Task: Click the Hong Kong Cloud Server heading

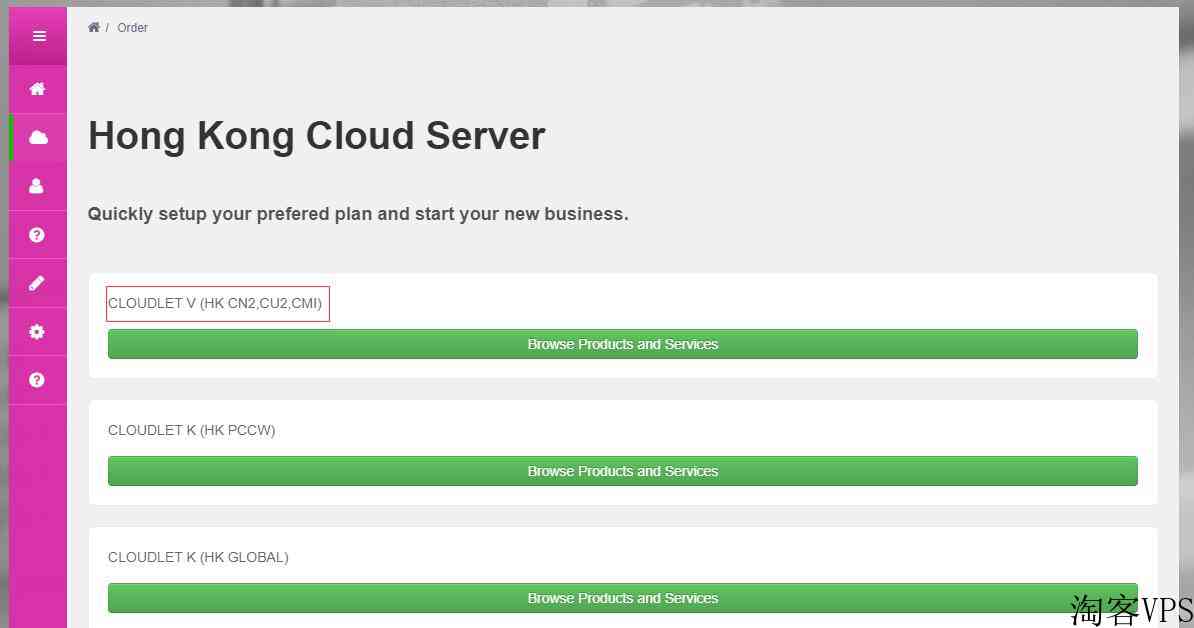Action: 317,136
